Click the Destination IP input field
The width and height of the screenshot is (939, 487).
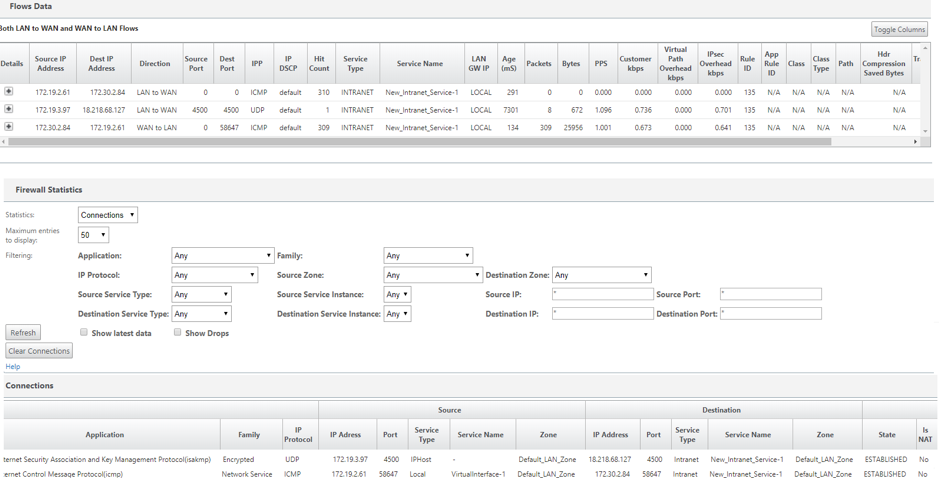(x=602, y=313)
